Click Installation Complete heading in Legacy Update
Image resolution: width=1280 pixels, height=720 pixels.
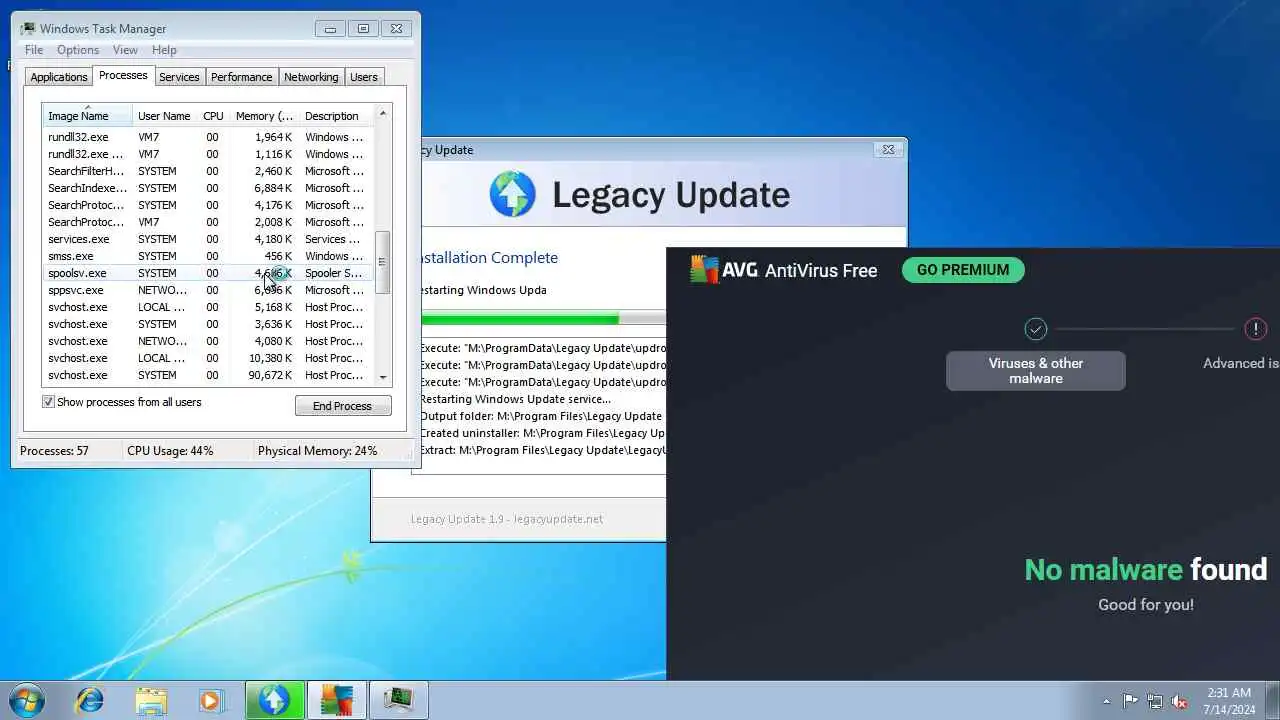tap(487, 258)
